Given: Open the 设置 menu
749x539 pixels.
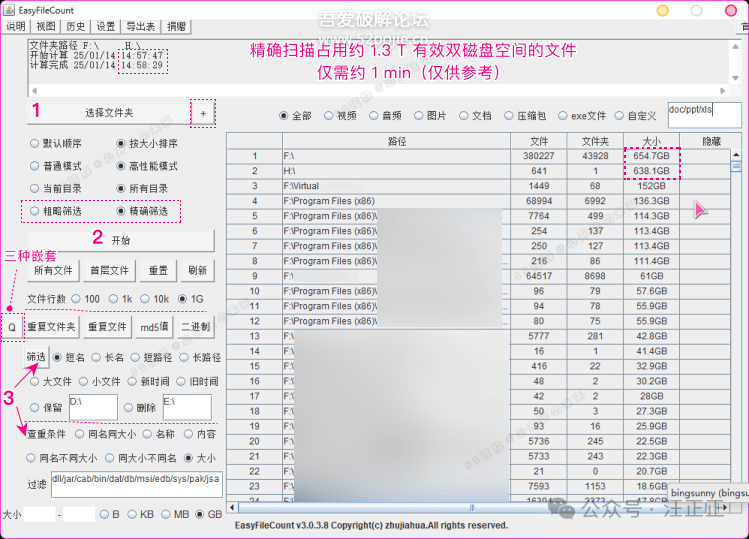Looking at the screenshot, I should [106, 26].
